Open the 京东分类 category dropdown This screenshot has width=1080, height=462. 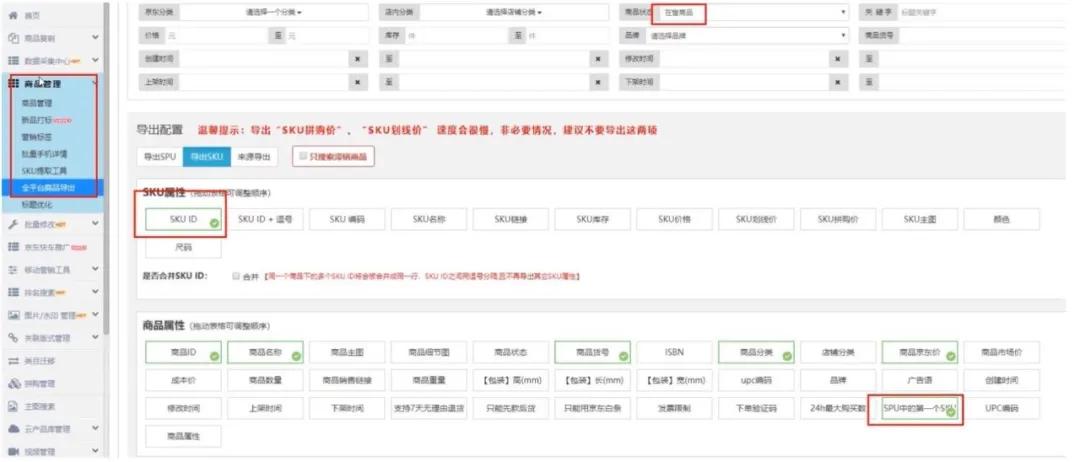point(273,12)
